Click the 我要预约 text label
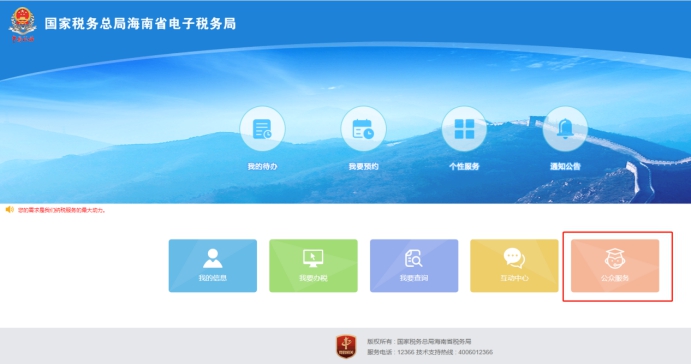The image size is (691, 364). tap(363, 166)
